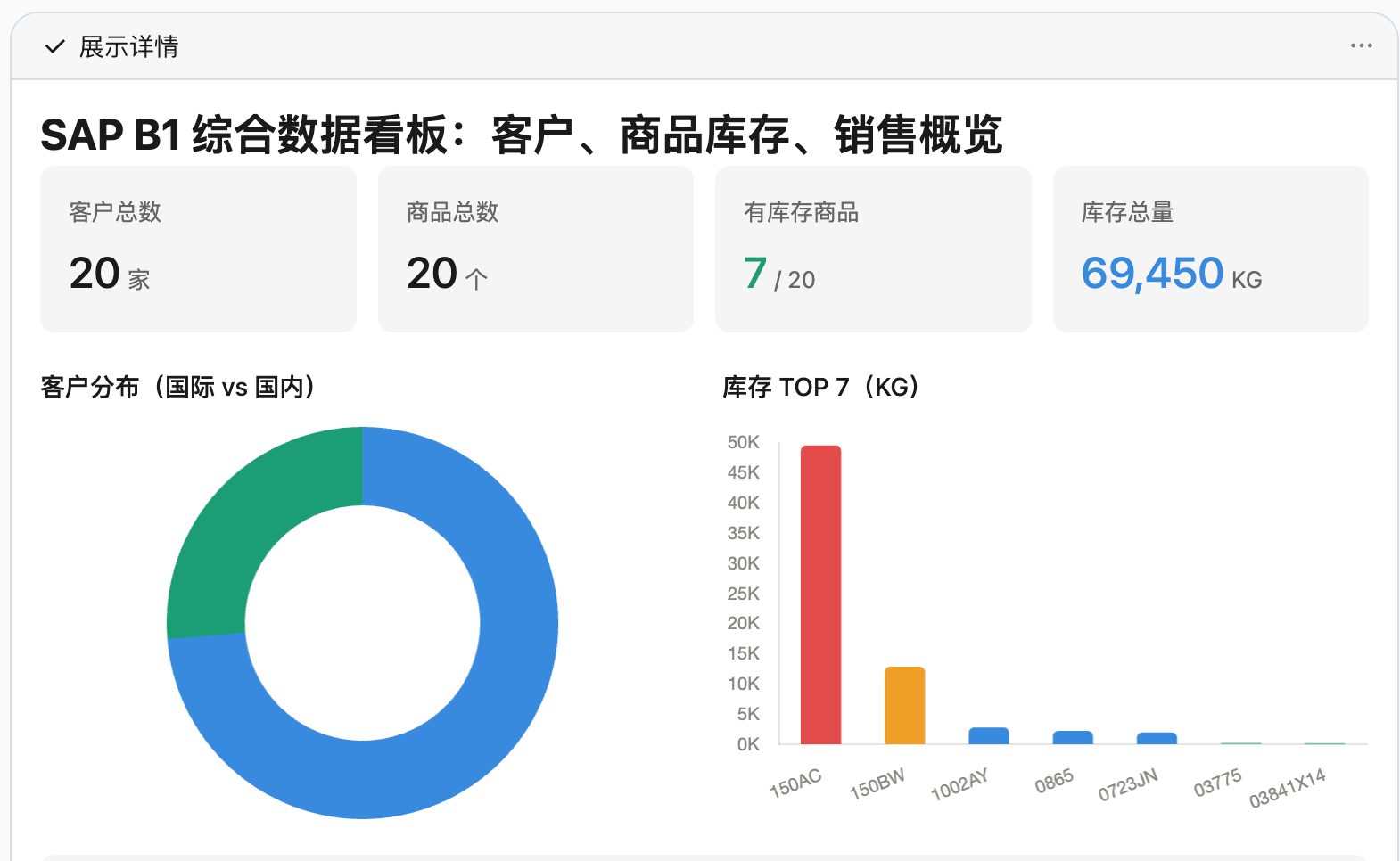Click the 1002AY axis label
1400x861 pixels.
click(x=959, y=784)
